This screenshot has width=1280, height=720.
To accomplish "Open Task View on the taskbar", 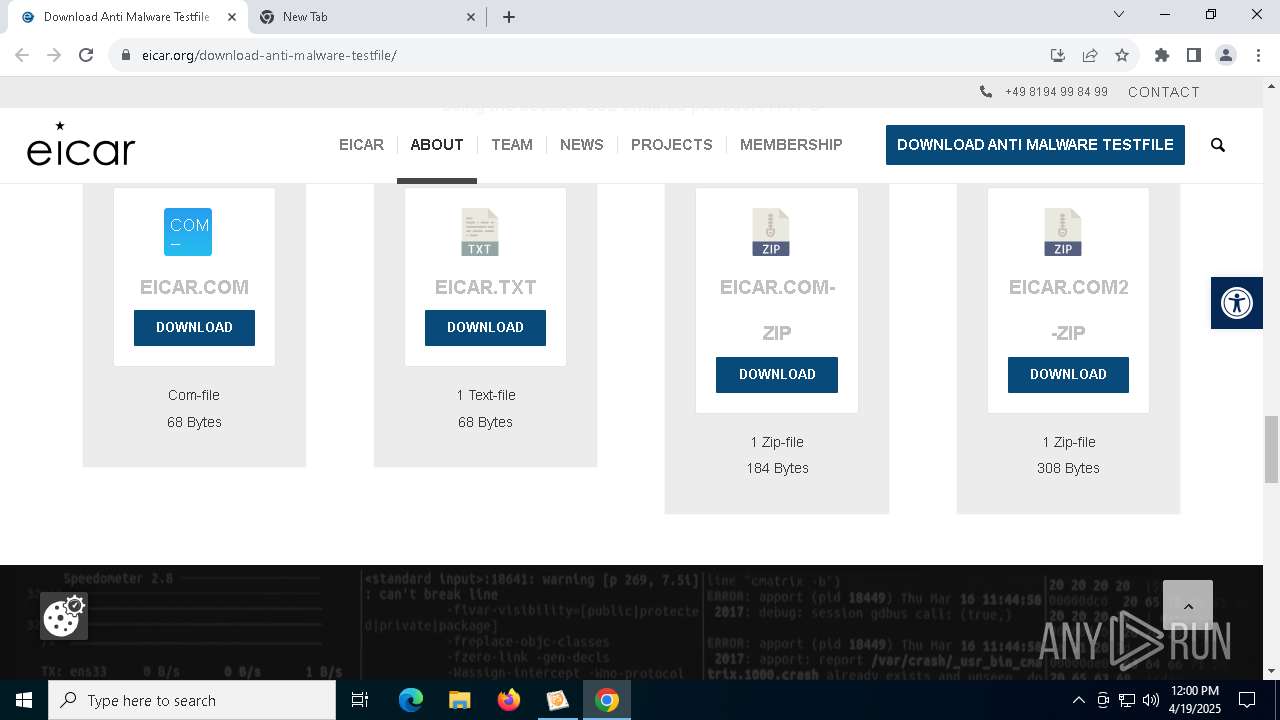I will point(360,700).
